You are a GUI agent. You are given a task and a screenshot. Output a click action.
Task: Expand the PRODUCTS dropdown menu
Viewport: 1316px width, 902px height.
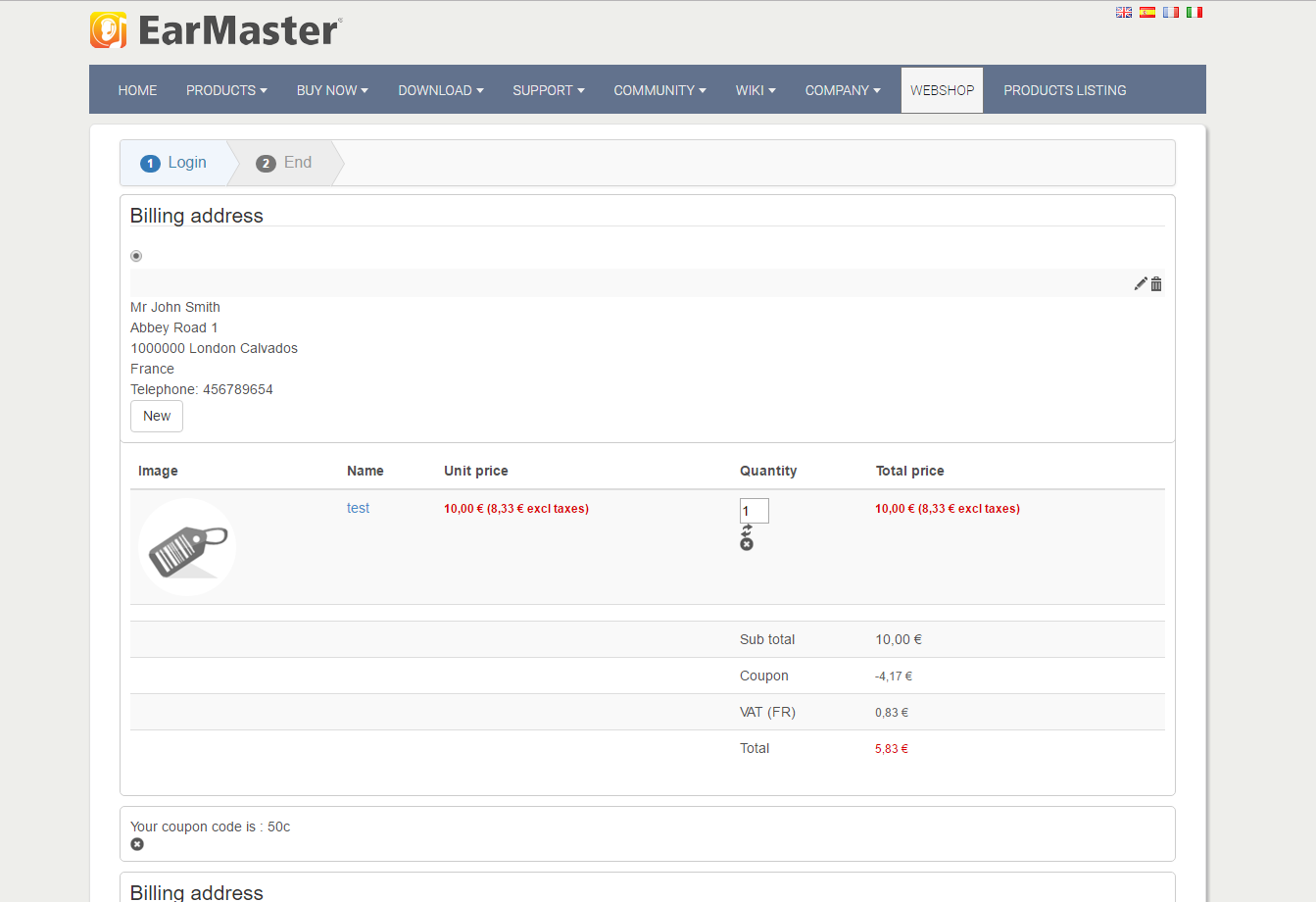click(x=226, y=90)
